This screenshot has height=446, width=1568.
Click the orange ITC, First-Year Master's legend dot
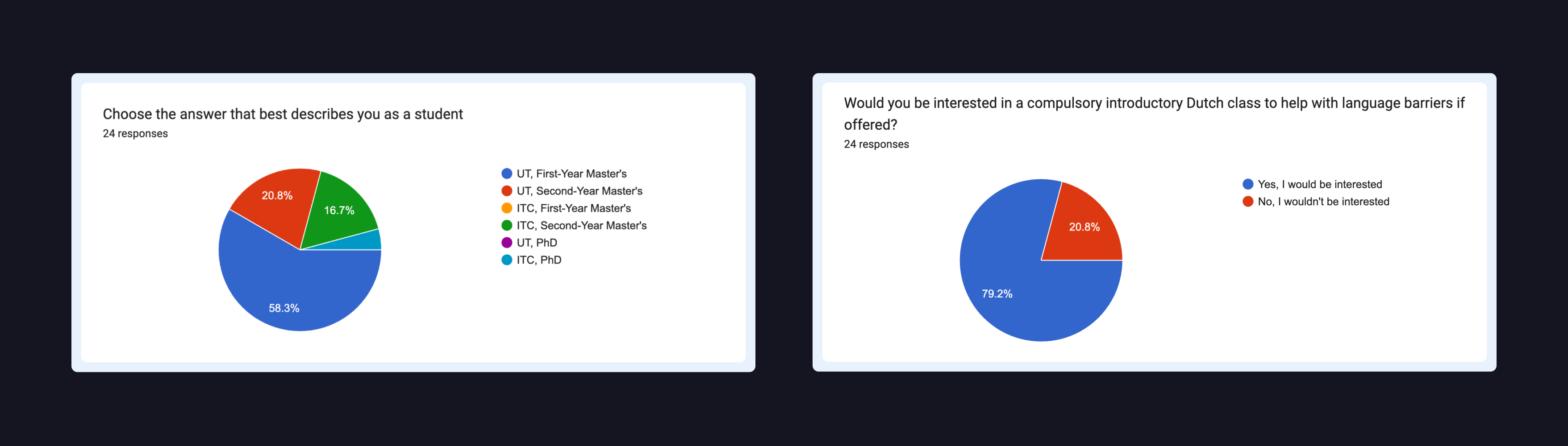click(506, 208)
